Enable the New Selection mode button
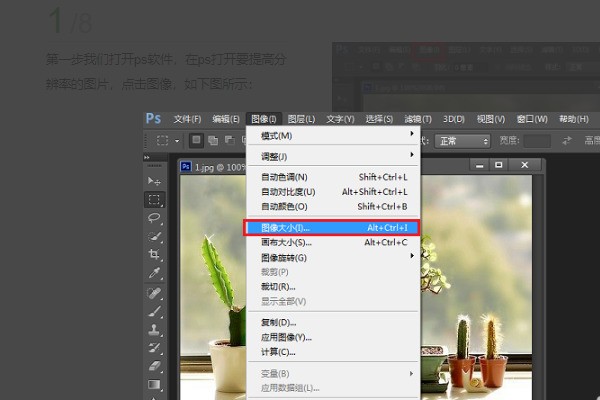Image resolution: width=600 pixels, height=400 pixels. tap(197, 141)
